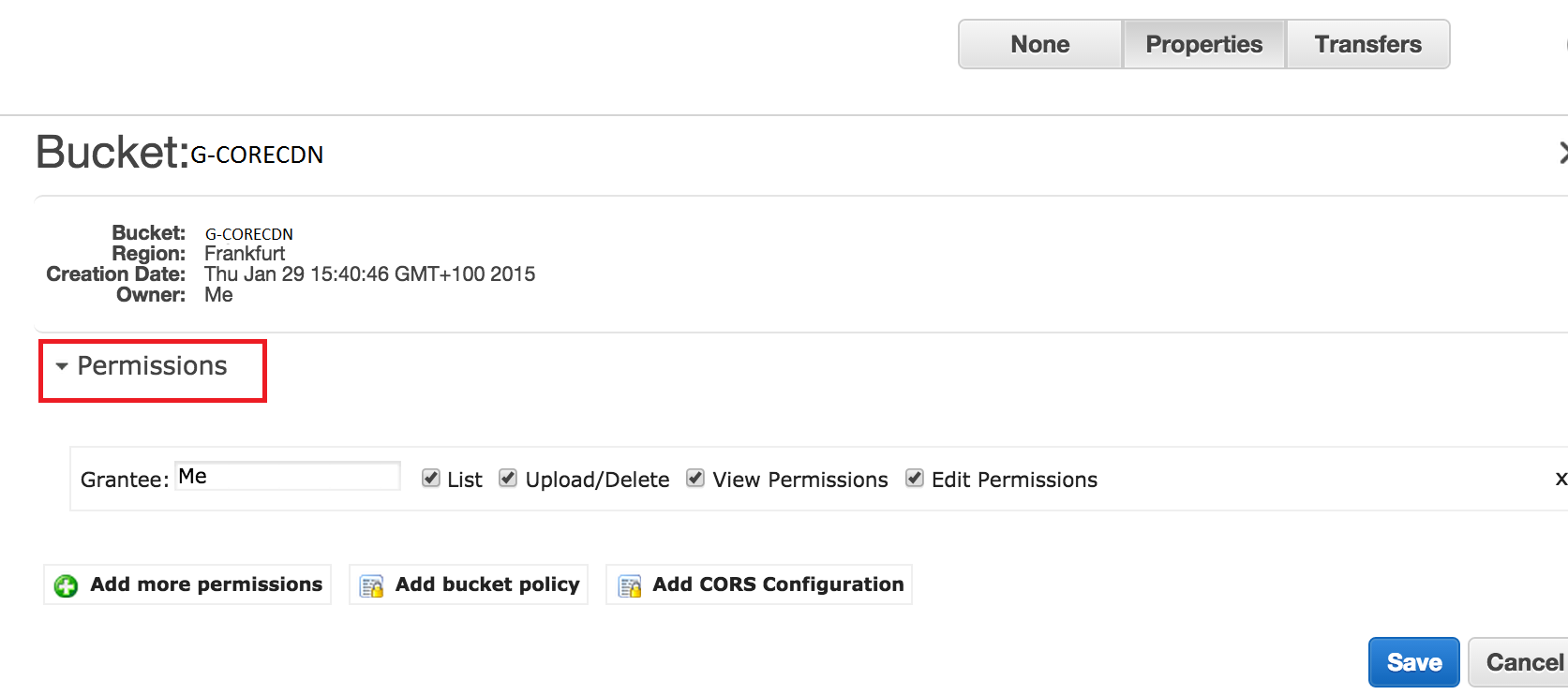Click into the Grantee text field
This screenshot has width=1568, height=695.
(287, 476)
